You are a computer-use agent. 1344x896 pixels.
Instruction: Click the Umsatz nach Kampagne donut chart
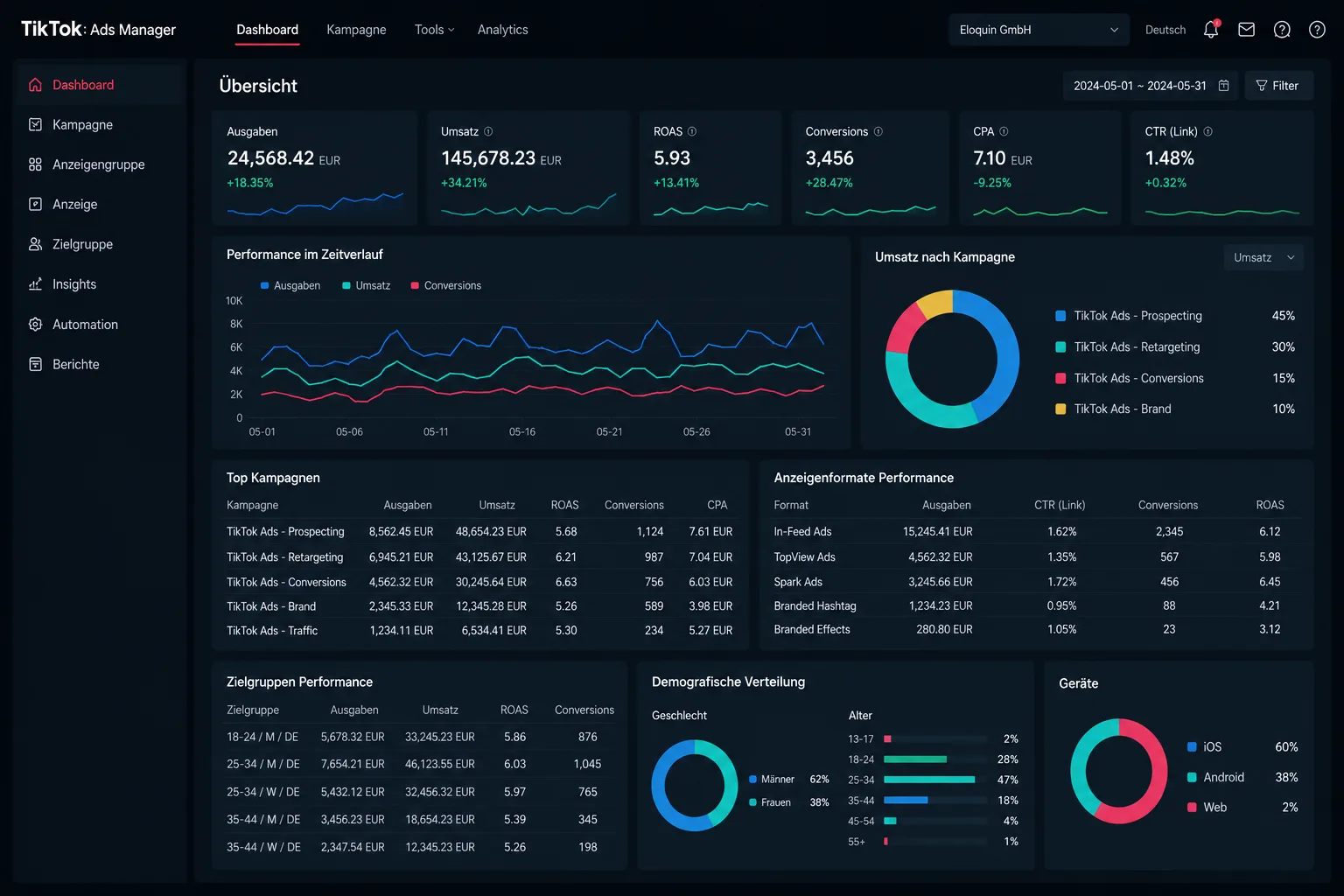(x=952, y=359)
